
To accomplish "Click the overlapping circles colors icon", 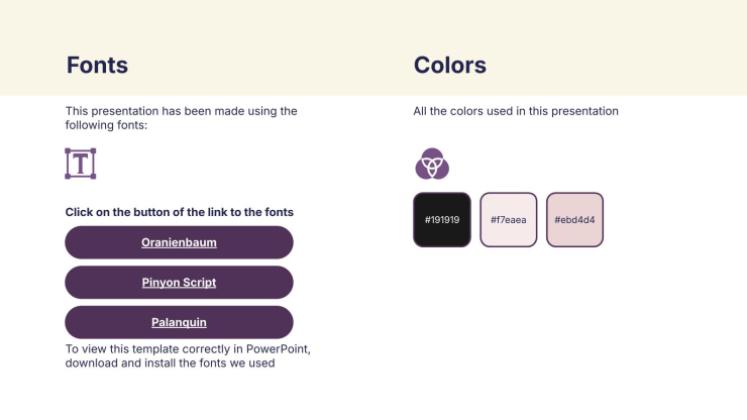I will click(x=432, y=163).
